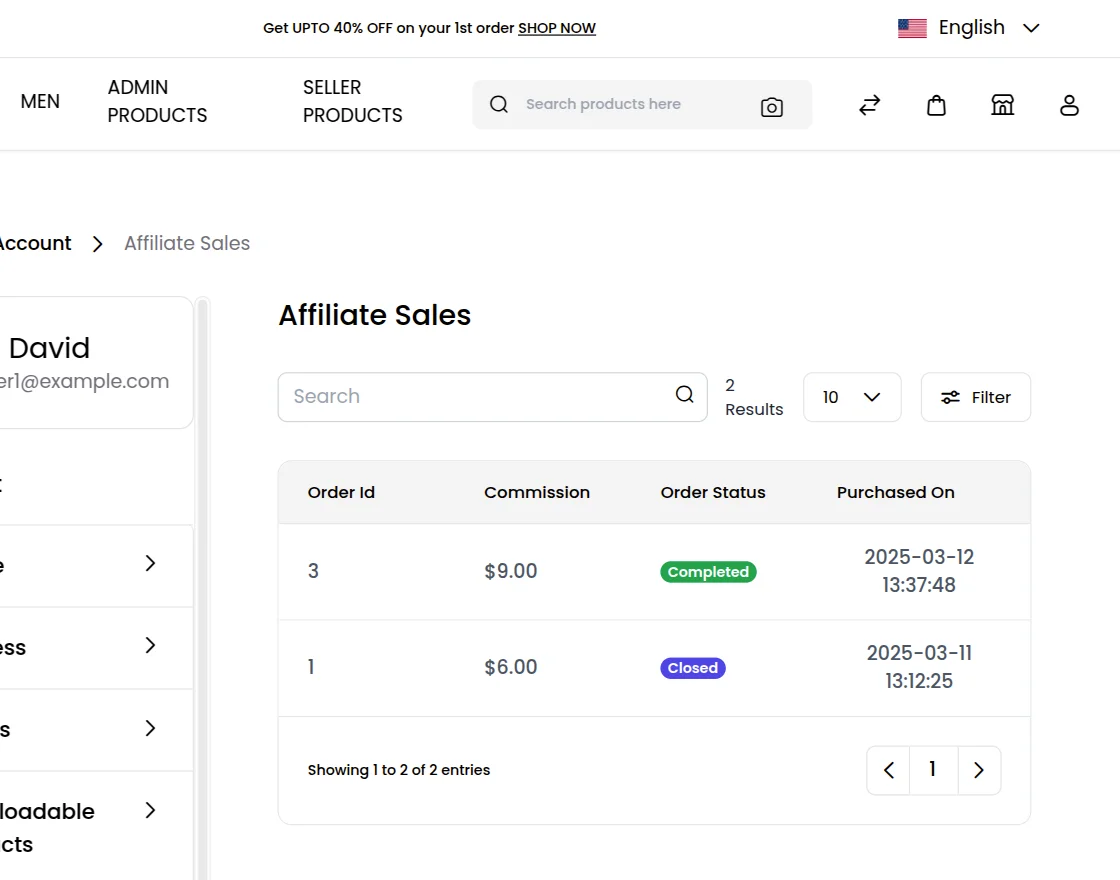This screenshot has width=1120, height=880.
Task: Open the MEN menu item
Action: [x=40, y=102]
